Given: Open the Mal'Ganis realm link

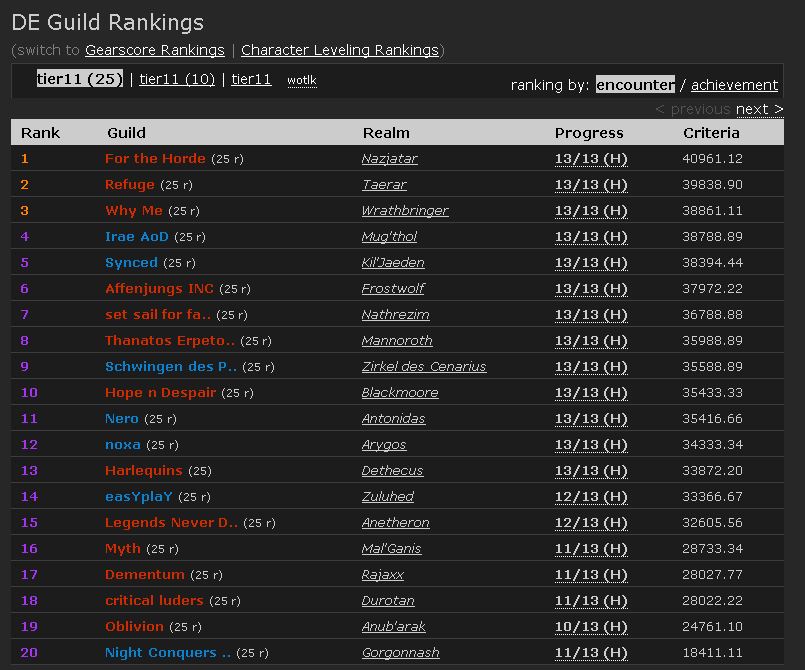Looking at the screenshot, I should (391, 549).
